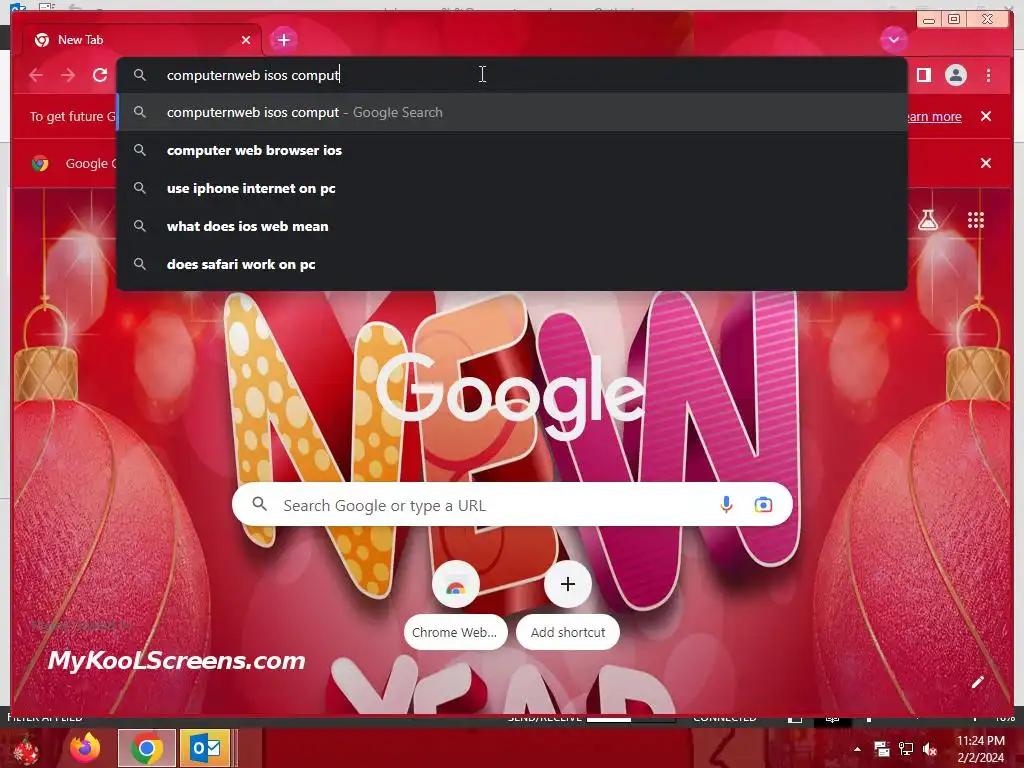This screenshot has width=1024, height=768.
Task: Click the address bar text field
Action: (x=512, y=75)
